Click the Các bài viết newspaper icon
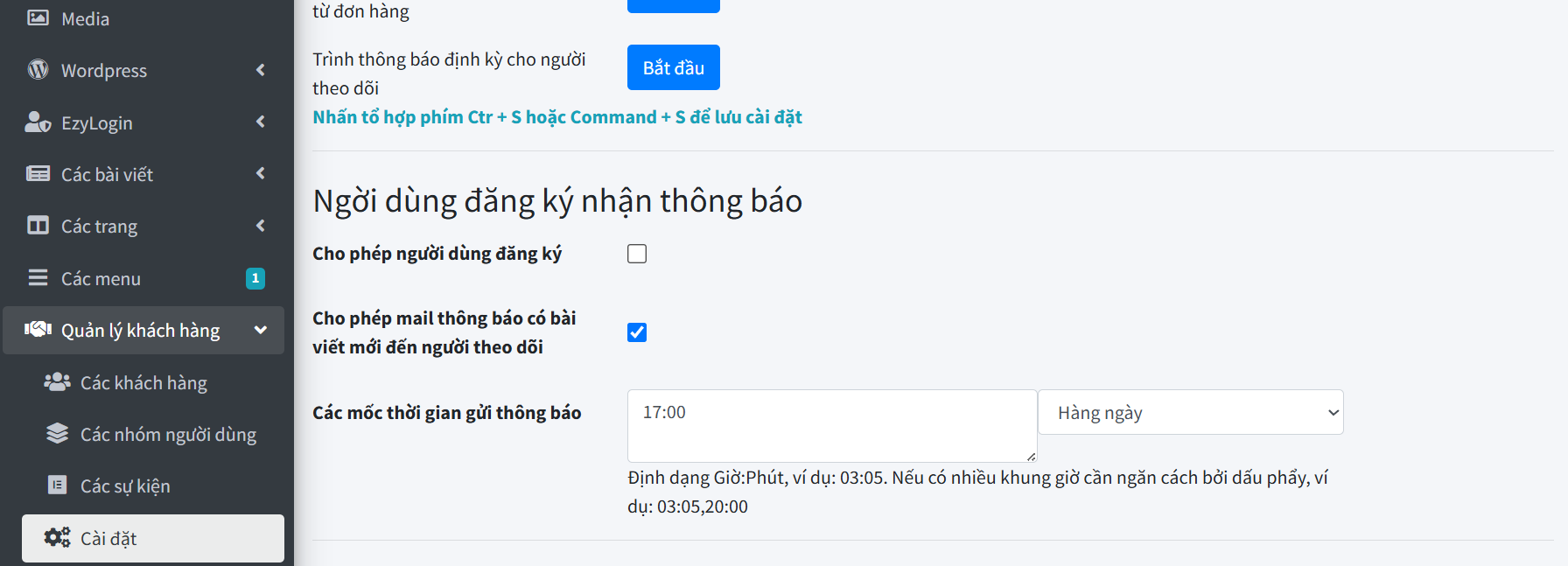 click(x=38, y=173)
